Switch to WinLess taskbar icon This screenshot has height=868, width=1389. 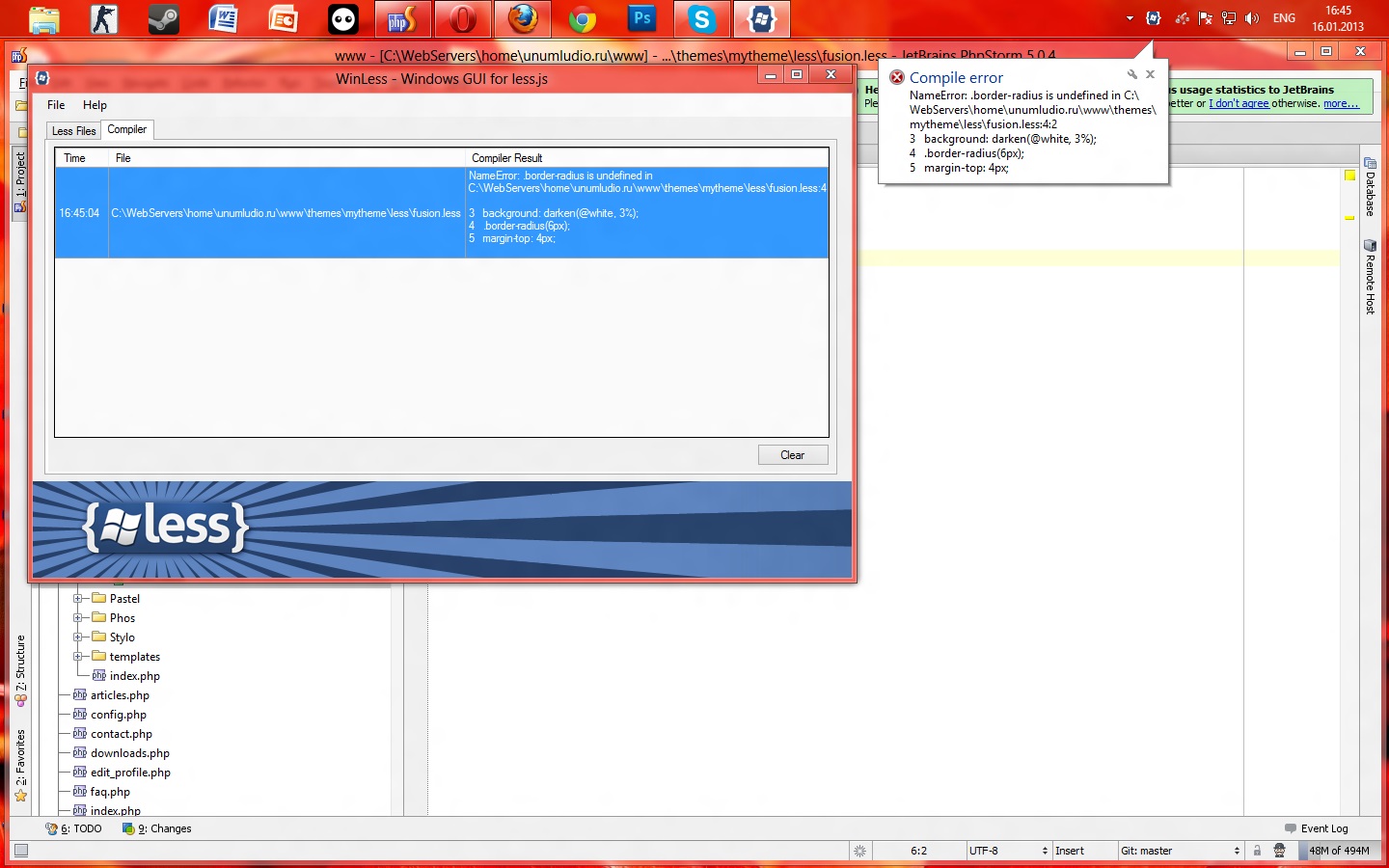(762, 19)
